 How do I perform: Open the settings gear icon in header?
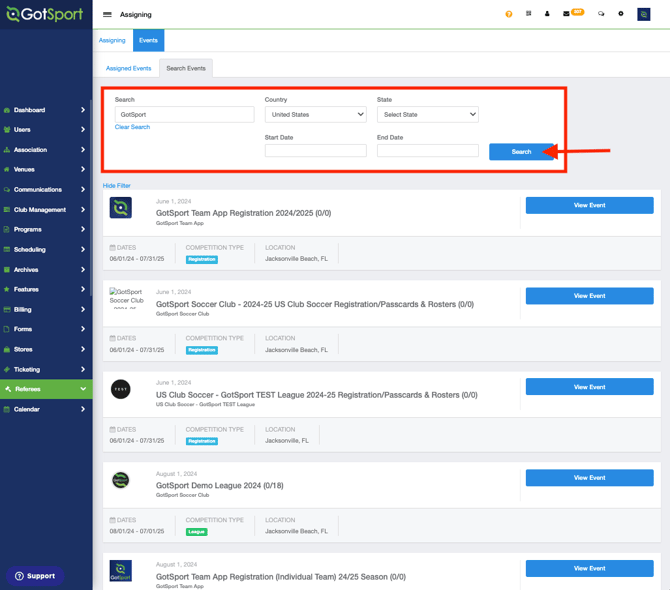[x=621, y=14]
